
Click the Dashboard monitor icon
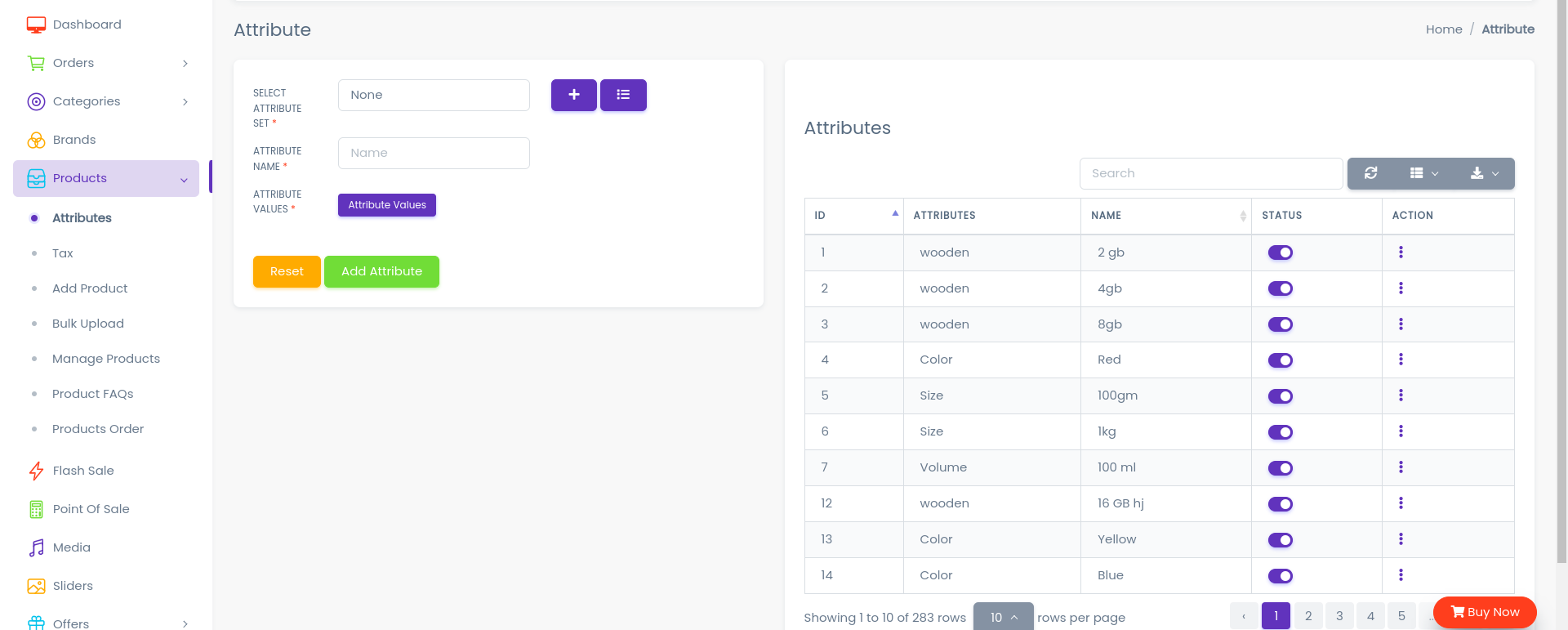(36, 25)
